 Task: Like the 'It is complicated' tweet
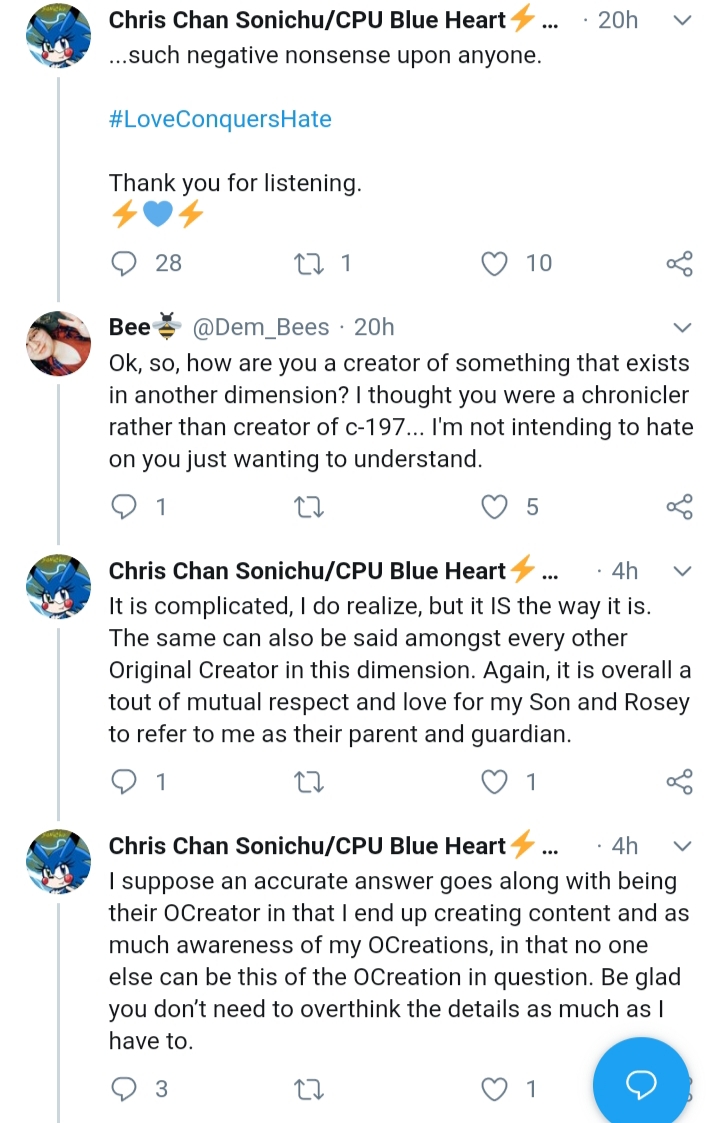494,782
